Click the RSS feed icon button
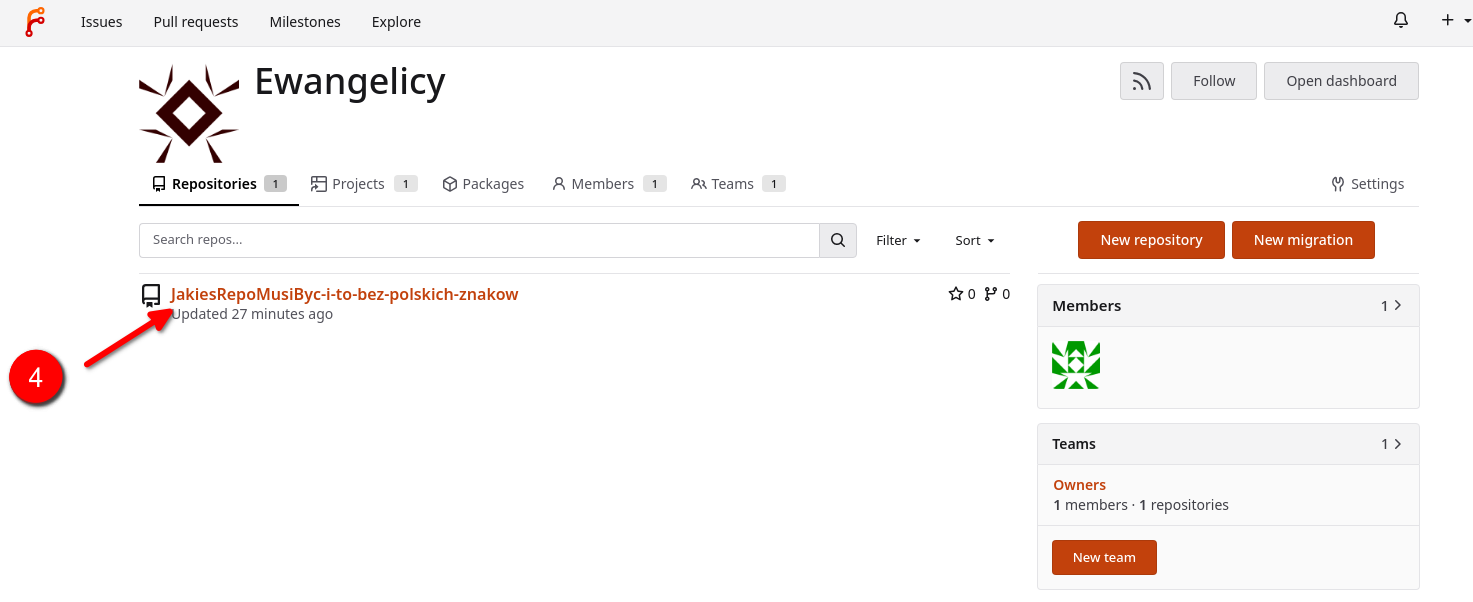The image size is (1473, 602). 1141,81
